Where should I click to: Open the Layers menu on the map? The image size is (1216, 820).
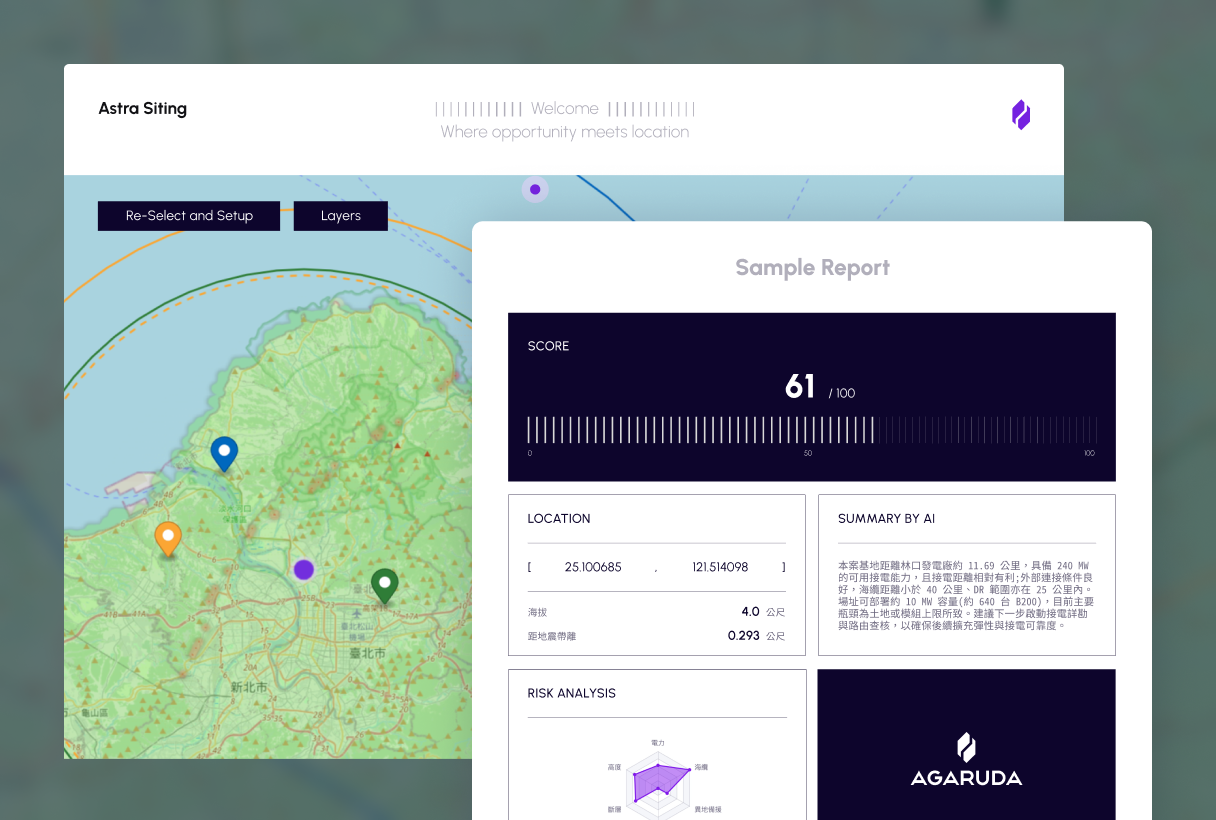[340, 216]
